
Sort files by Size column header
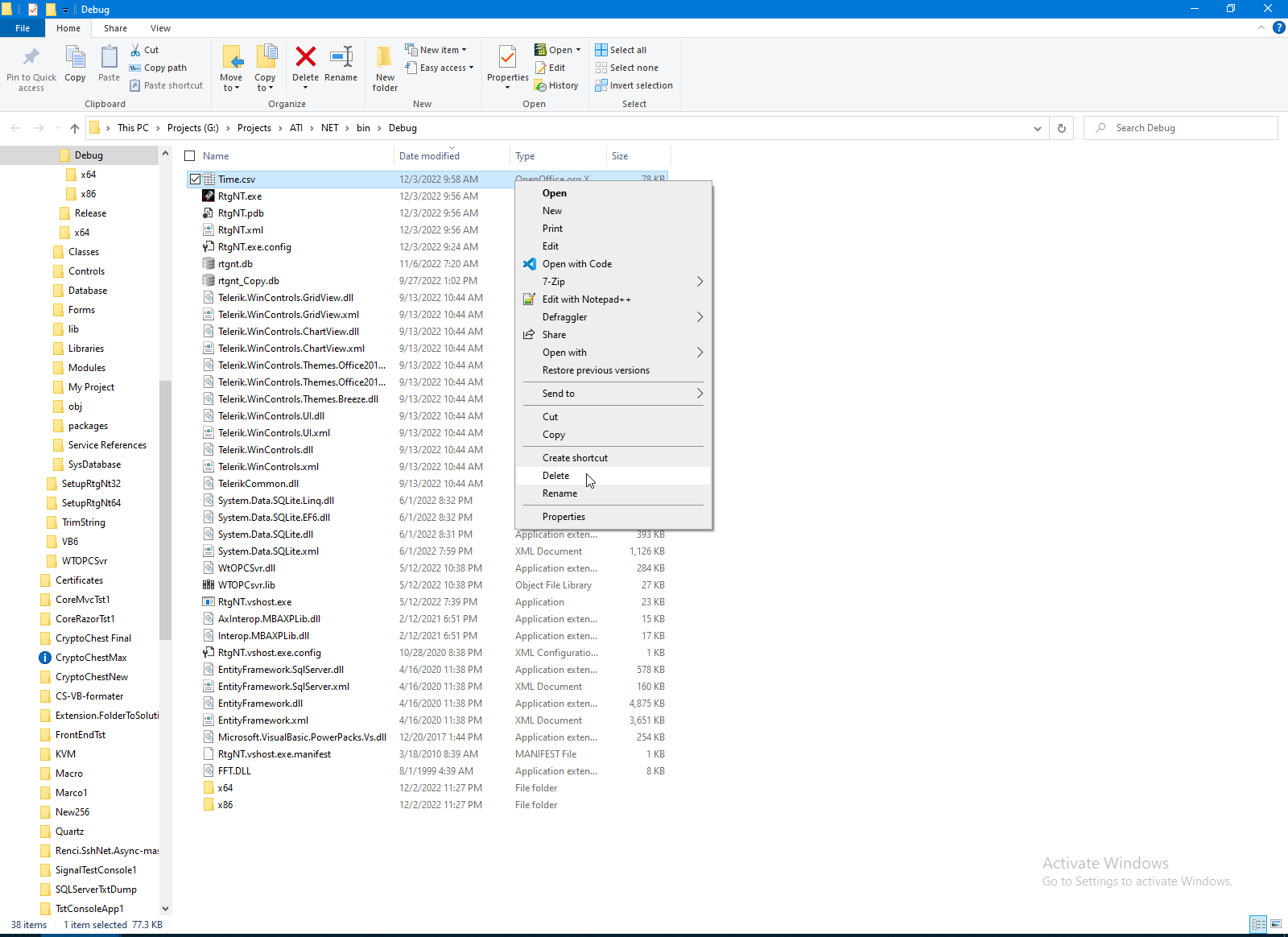(x=638, y=156)
